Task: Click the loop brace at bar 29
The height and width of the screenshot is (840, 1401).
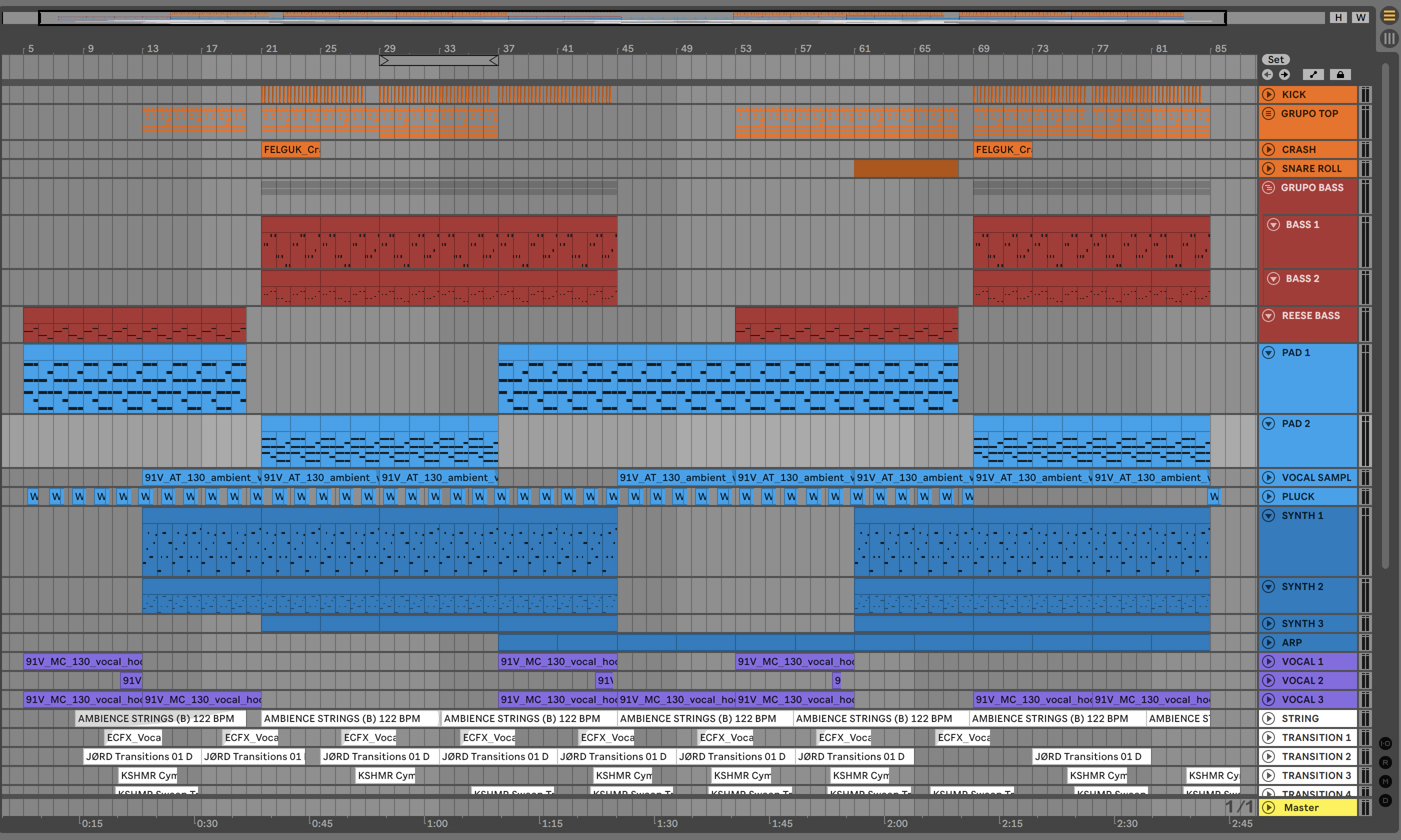Action: pos(438,60)
